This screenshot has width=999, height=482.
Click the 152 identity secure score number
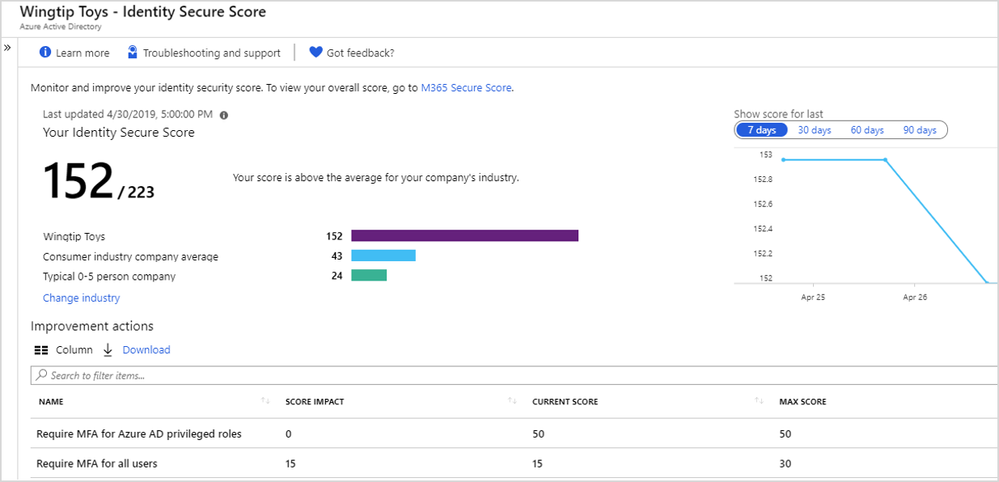coord(78,181)
